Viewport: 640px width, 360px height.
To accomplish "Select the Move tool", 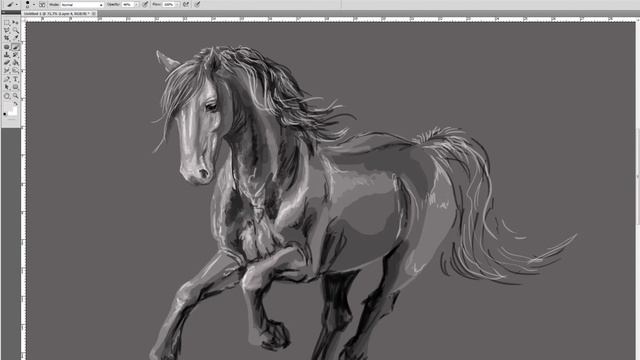I will (16, 22).
